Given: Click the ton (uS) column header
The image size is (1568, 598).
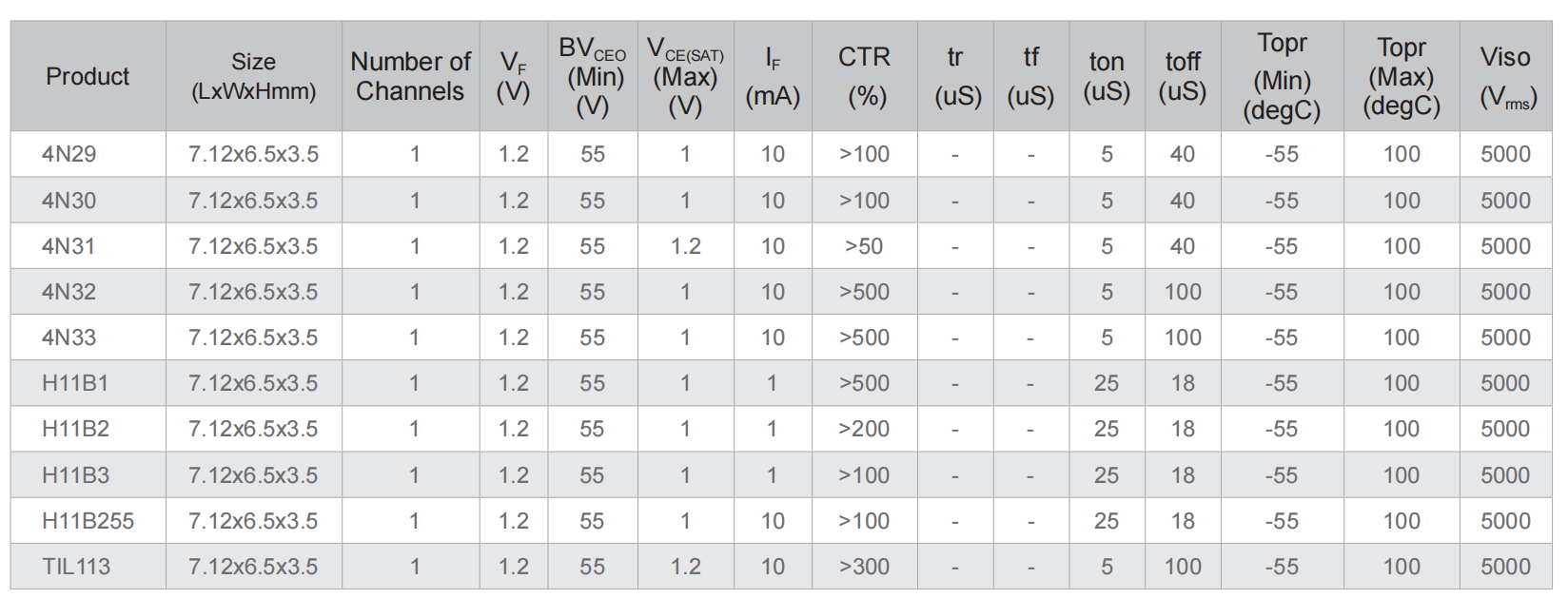Looking at the screenshot, I should point(1107,76).
